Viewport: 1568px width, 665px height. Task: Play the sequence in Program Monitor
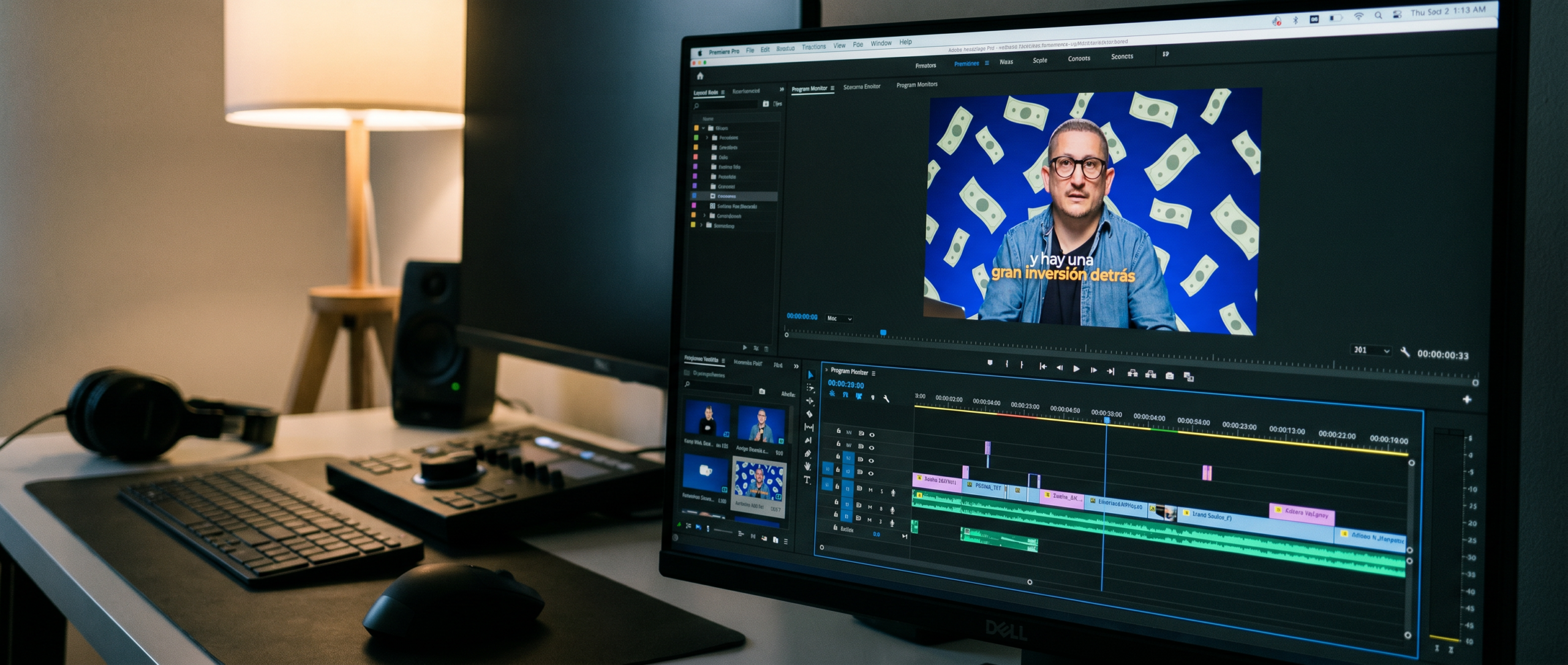tap(1076, 369)
